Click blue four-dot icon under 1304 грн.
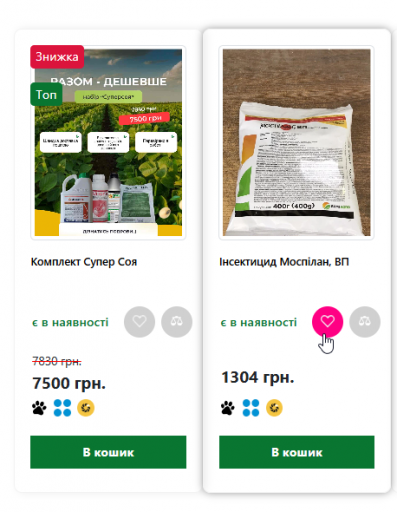This screenshot has width=397, height=512. coord(251,408)
